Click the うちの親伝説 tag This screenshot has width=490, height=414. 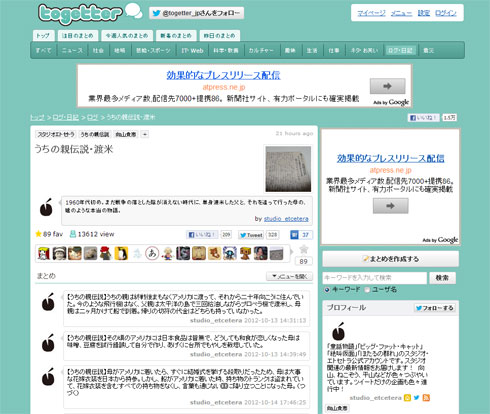(95, 134)
